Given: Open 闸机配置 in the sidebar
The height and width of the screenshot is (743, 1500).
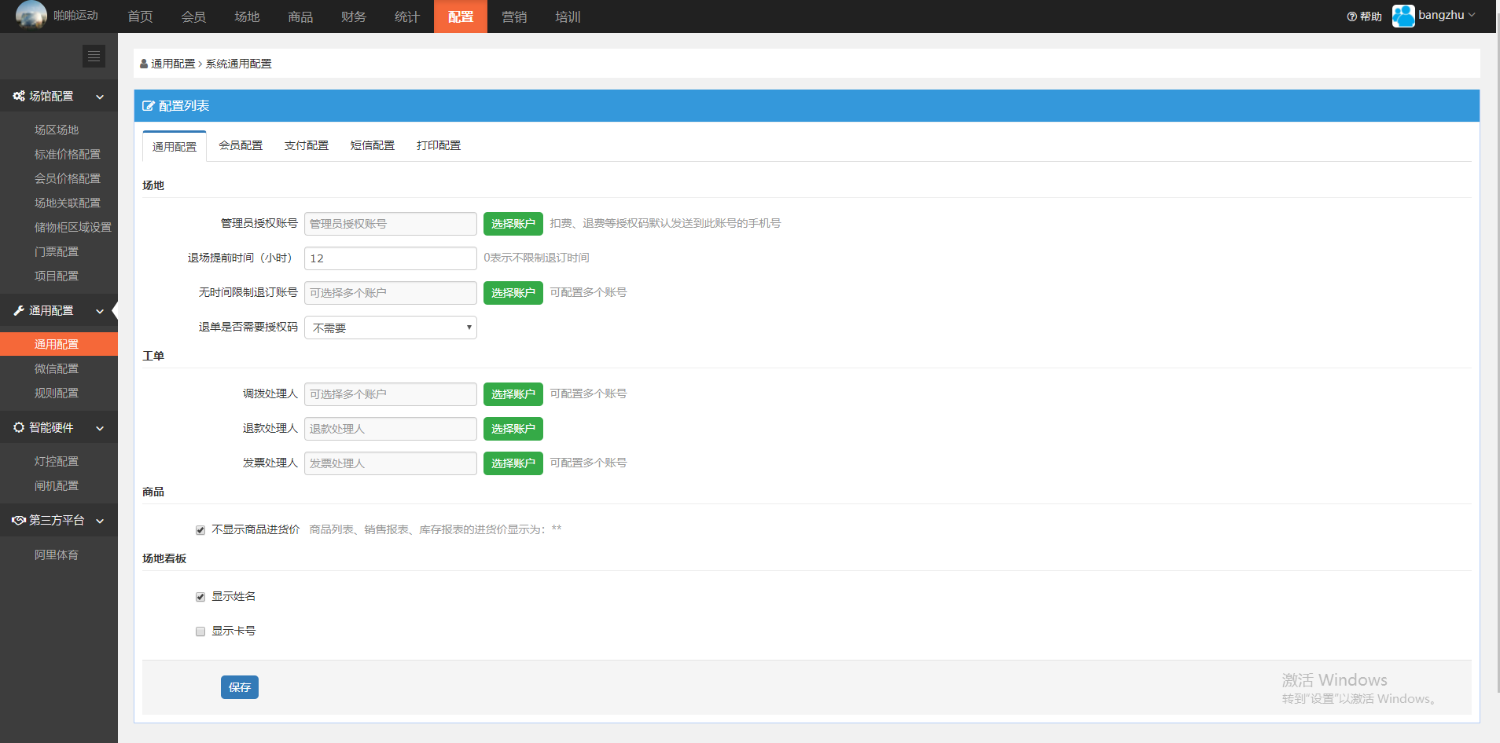Looking at the screenshot, I should tap(59, 486).
